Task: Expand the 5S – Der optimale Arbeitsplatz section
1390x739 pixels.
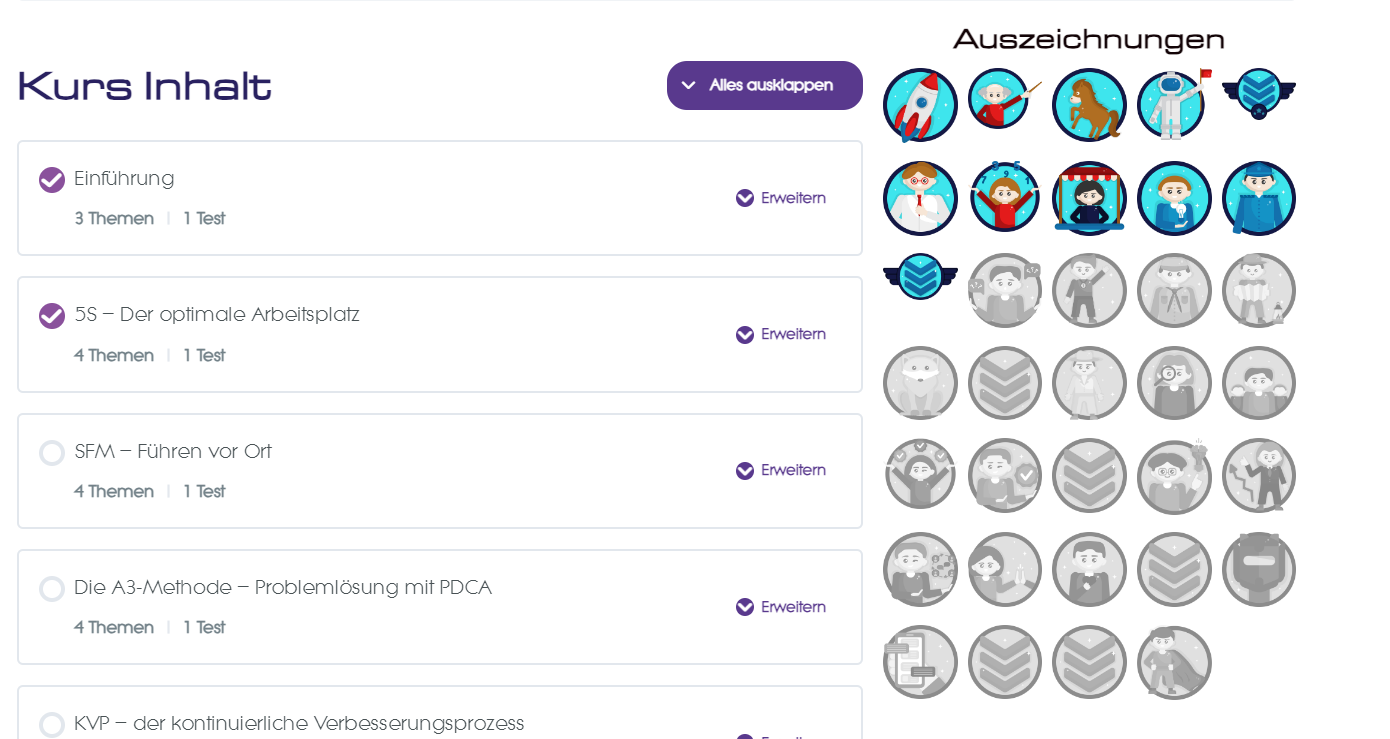Action: pyautogui.click(x=781, y=334)
